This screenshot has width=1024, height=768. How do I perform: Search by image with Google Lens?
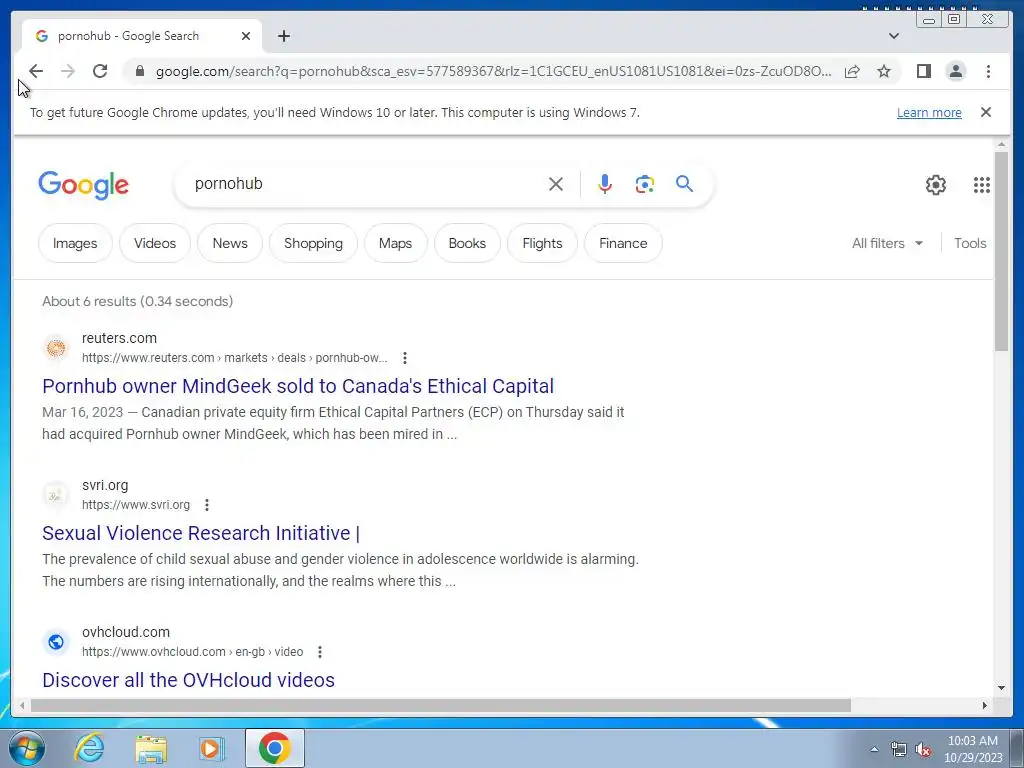(x=645, y=184)
